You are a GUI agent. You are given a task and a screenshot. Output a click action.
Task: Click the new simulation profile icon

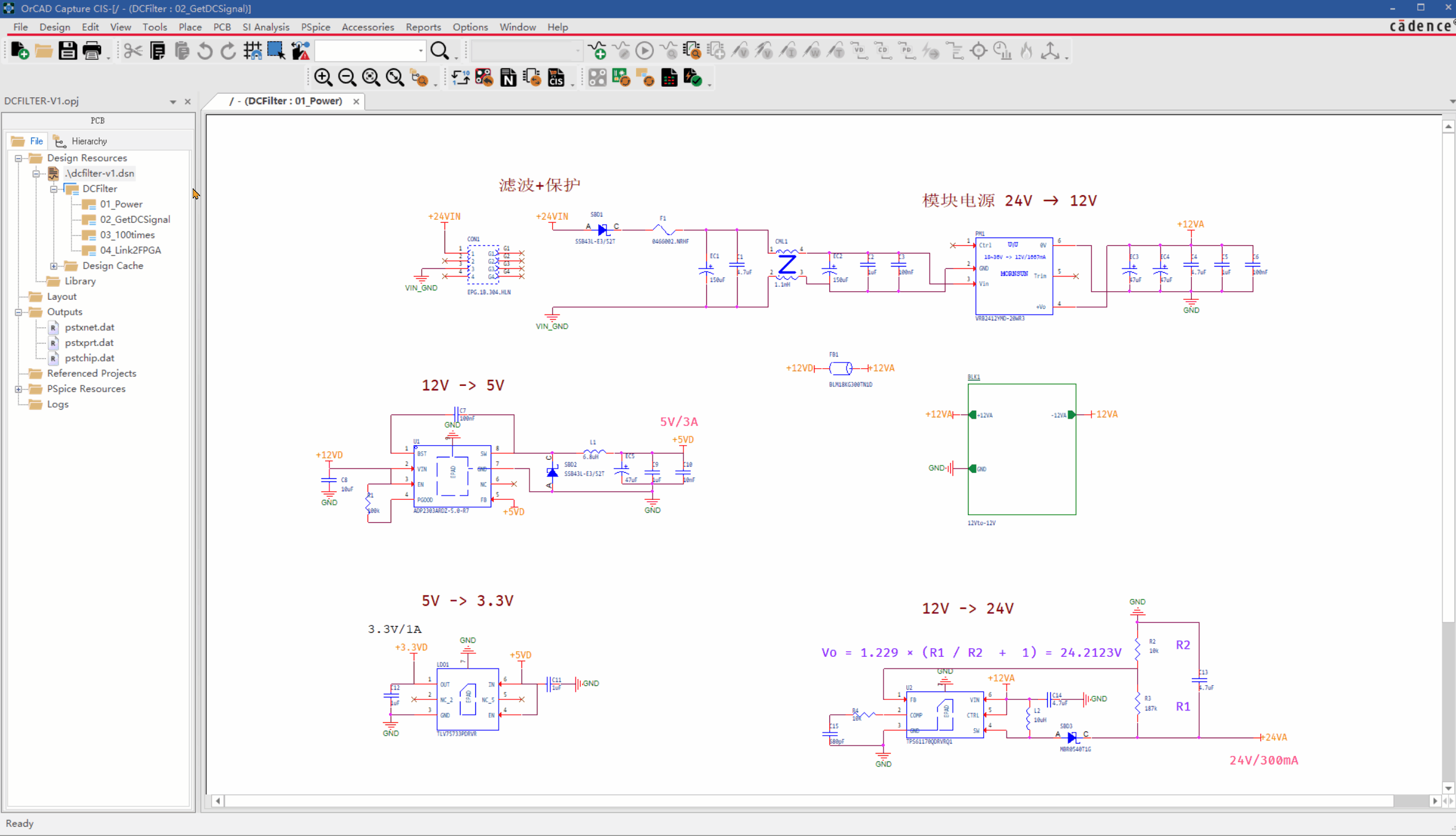[x=597, y=51]
